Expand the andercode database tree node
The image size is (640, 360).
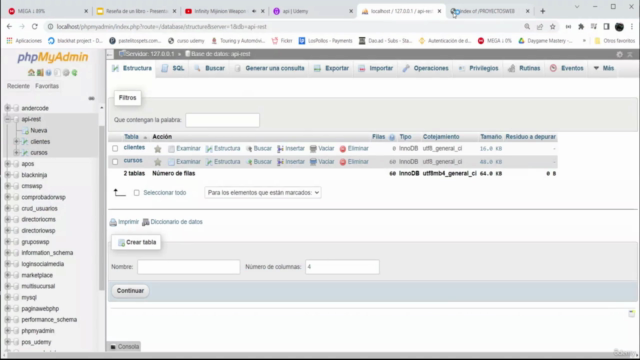(x=7, y=108)
